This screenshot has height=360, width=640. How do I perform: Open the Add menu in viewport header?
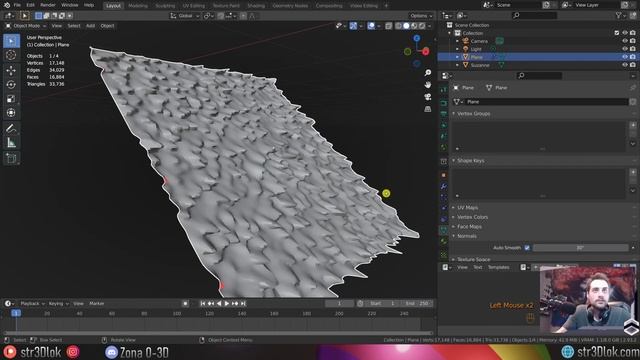90,26
